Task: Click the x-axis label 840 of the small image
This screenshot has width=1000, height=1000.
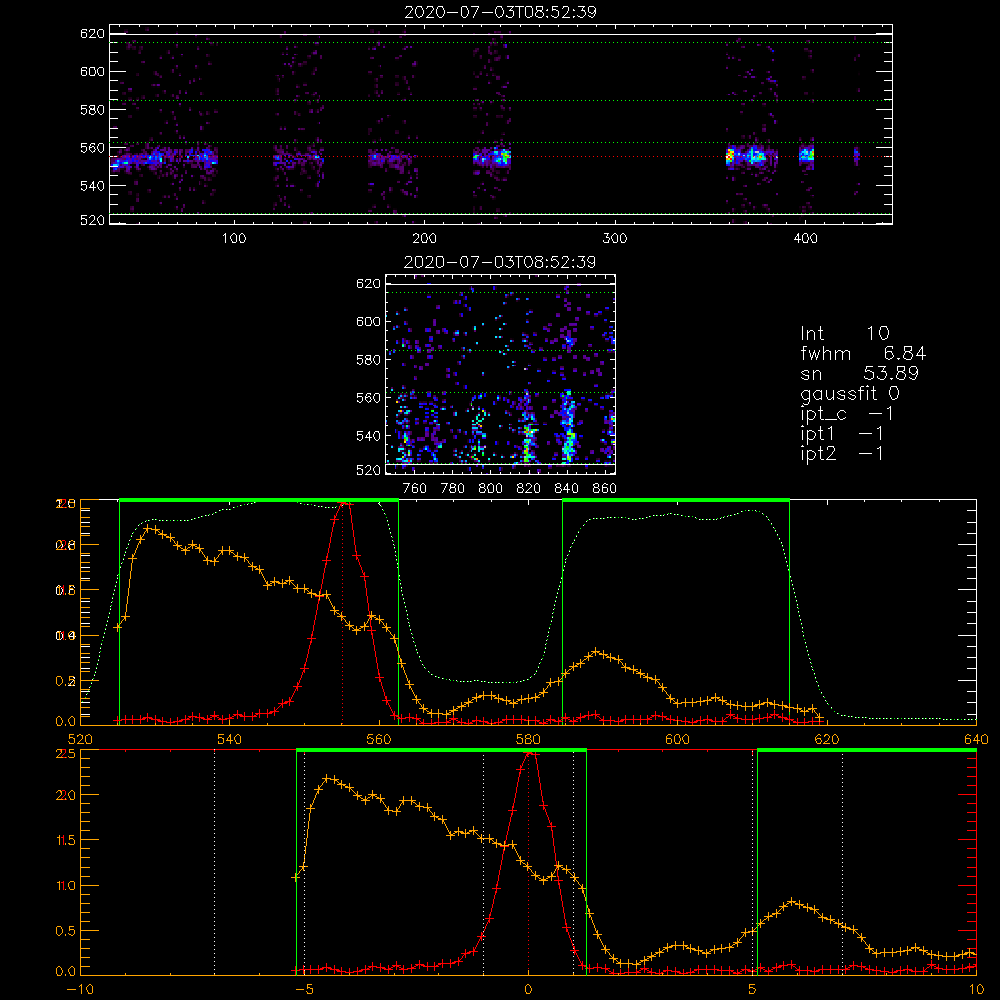Action: (566, 489)
